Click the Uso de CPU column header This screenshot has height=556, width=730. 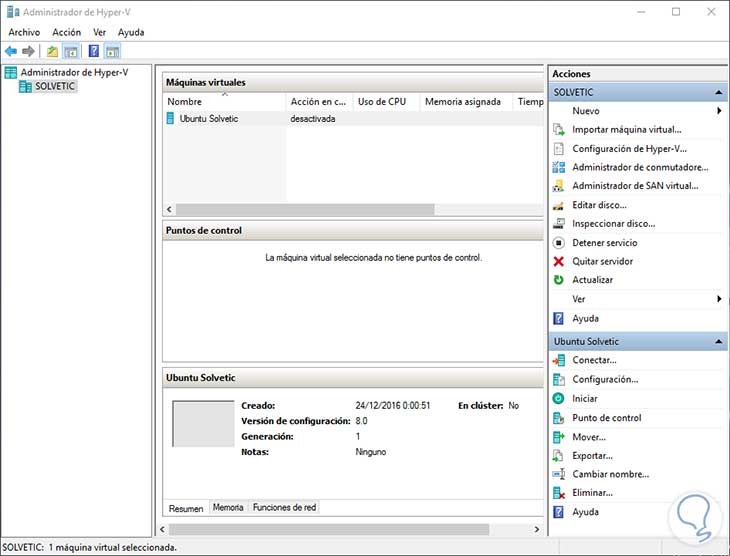386,102
